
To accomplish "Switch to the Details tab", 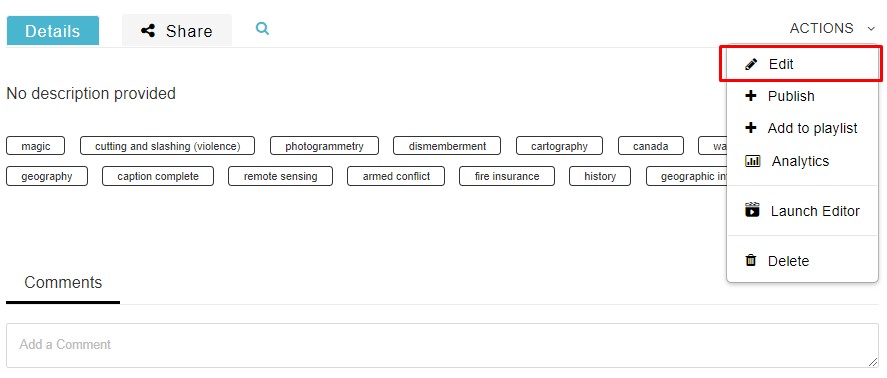I will coord(53,31).
